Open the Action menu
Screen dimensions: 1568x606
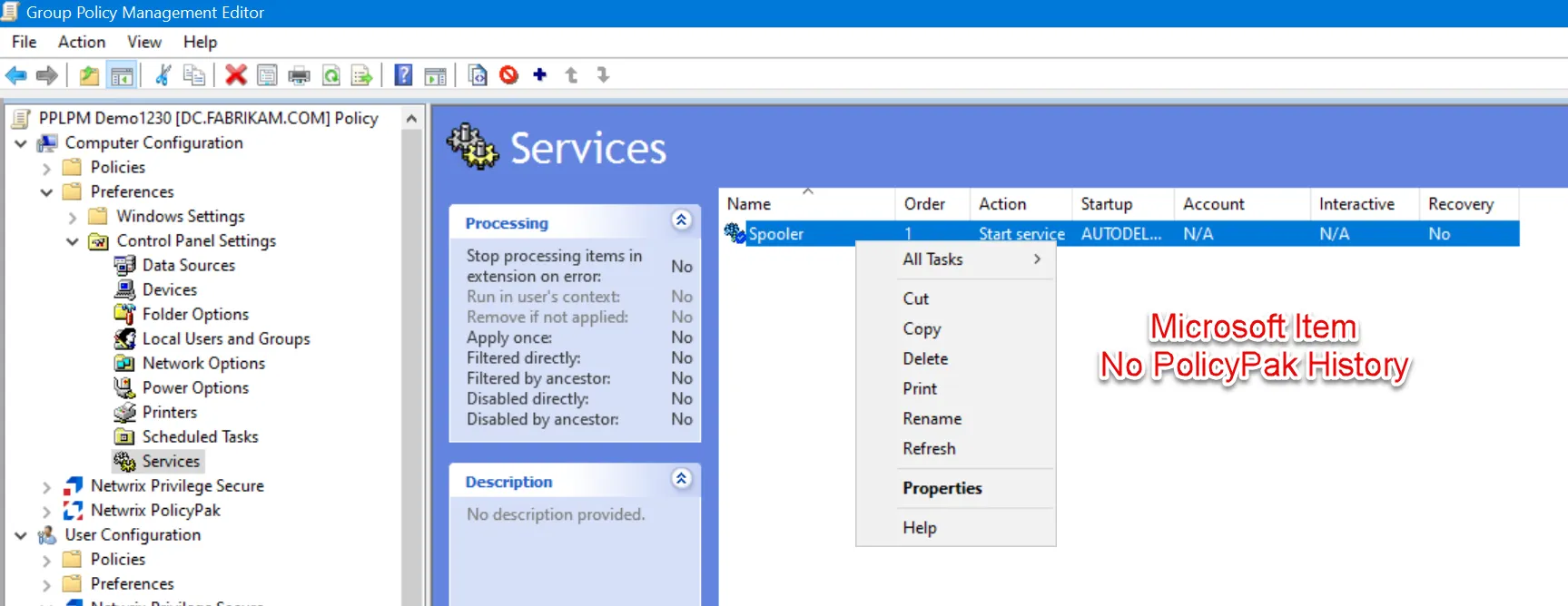[x=81, y=42]
